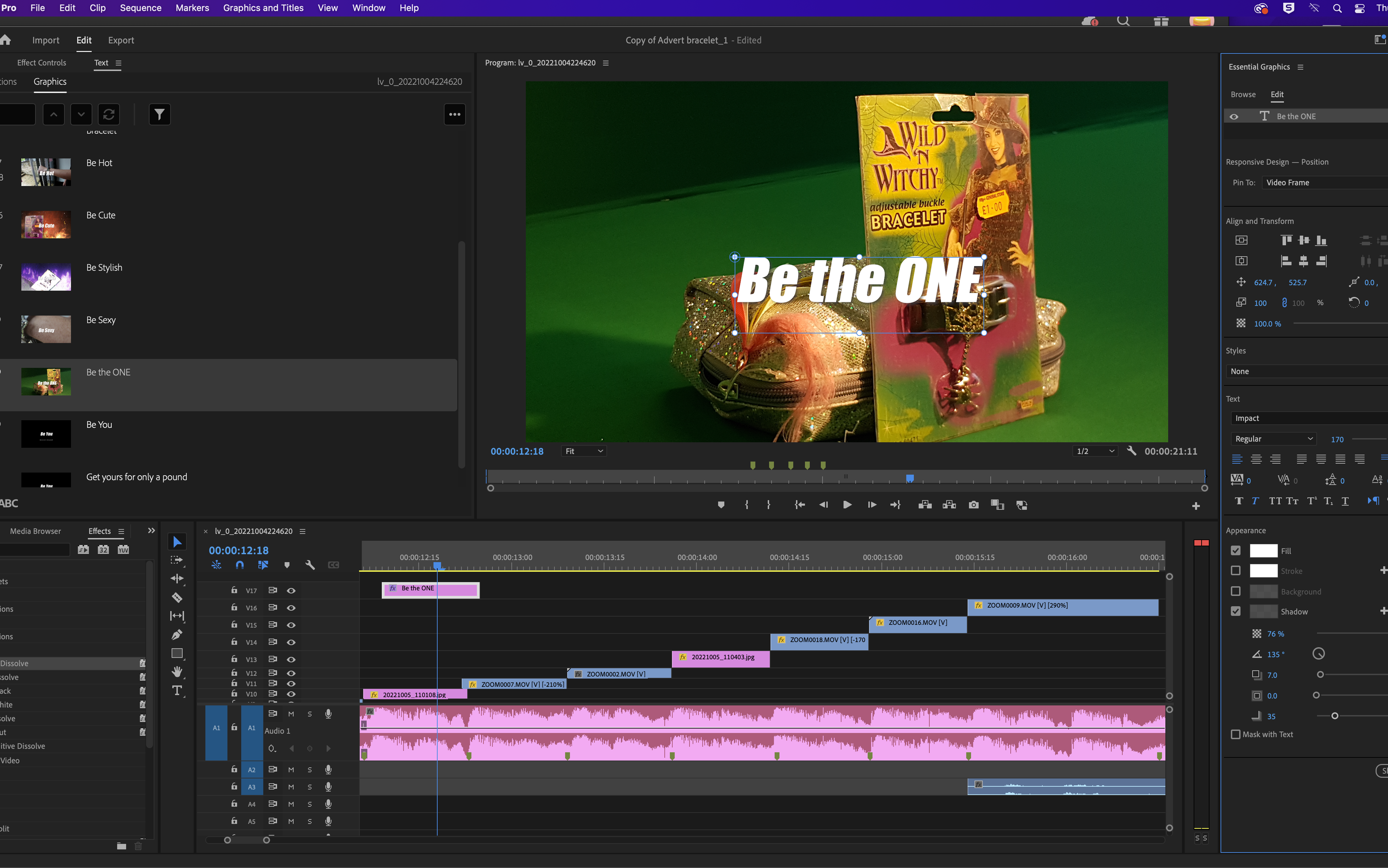Image resolution: width=1388 pixels, height=868 pixels.
Task: Open the Shadow color swatch
Action: (1263, 611)
